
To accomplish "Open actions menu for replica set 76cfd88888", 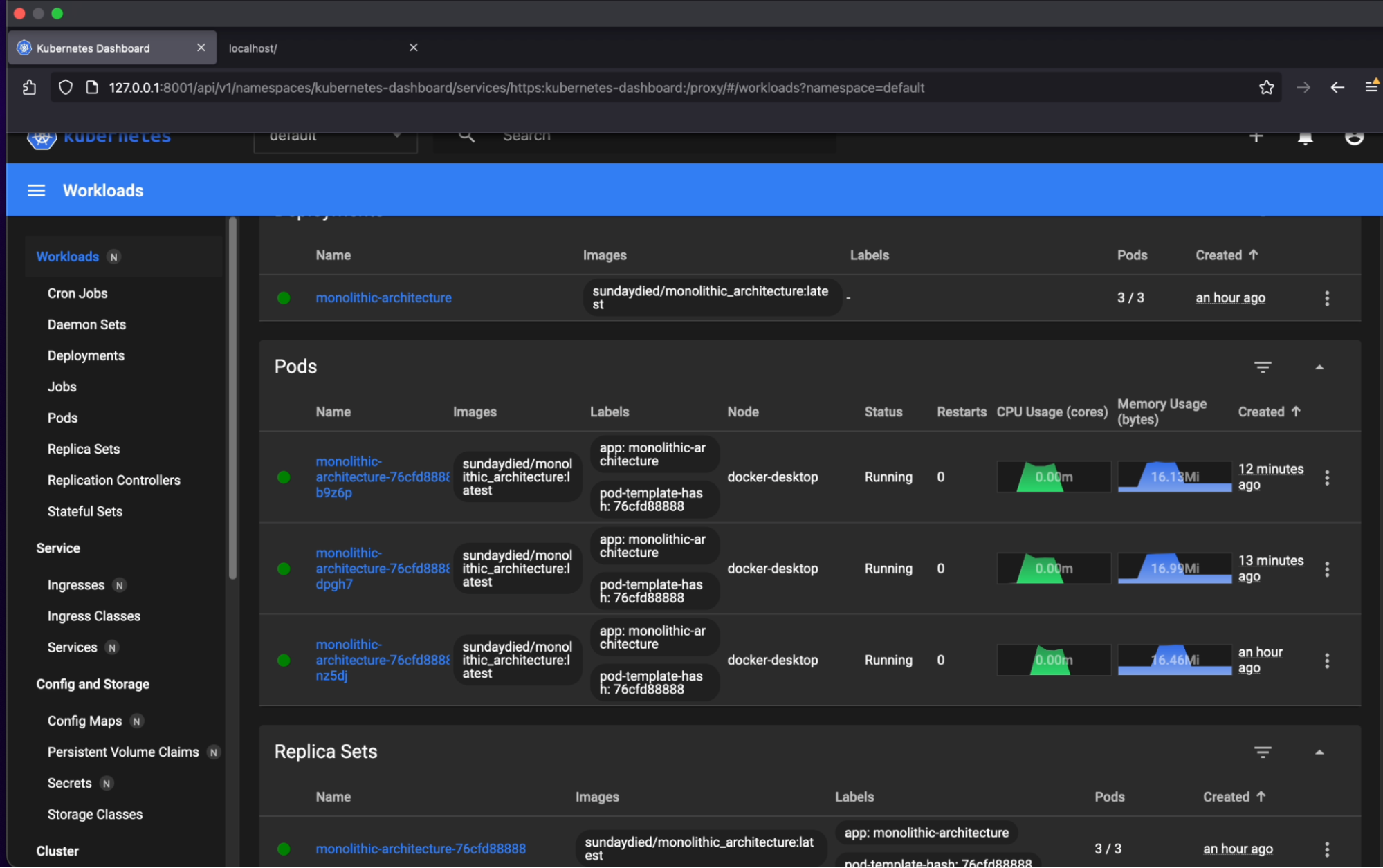I will (x=1327, y=849).
